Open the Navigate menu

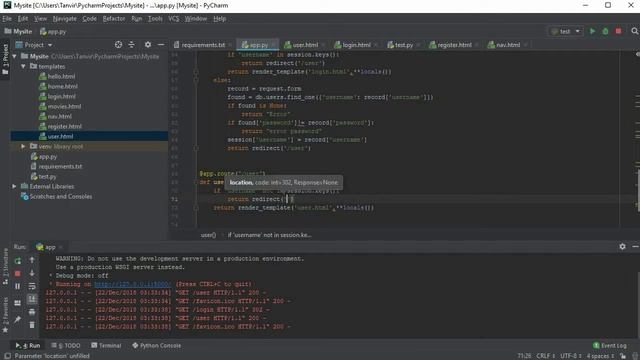[x=64, y=19]
